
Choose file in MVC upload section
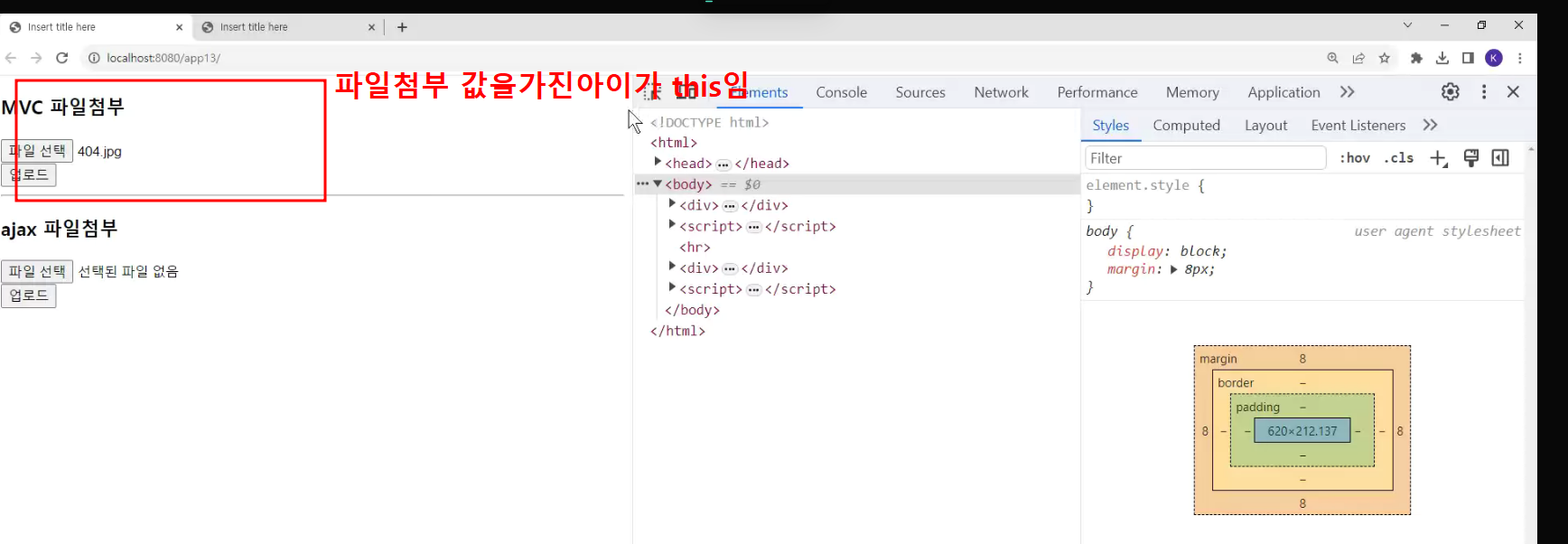[37, 151]
